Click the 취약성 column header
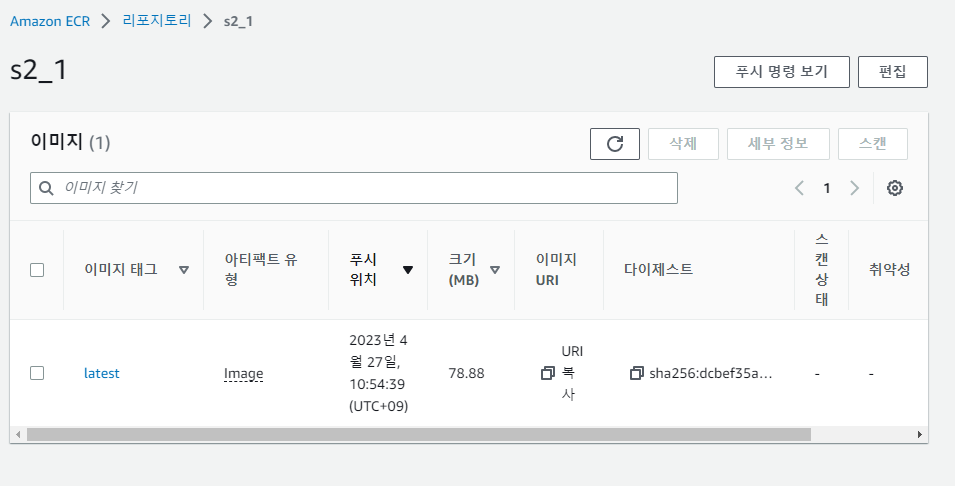The width and height of the screenshot is (955, 486). click(x=889, y=269)
